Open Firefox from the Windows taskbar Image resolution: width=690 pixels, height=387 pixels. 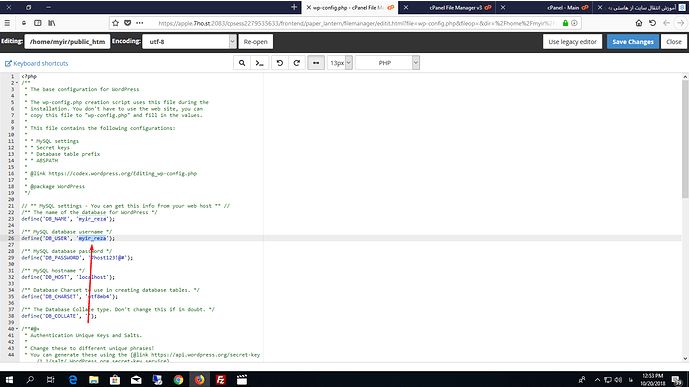[x=199, y=380]
